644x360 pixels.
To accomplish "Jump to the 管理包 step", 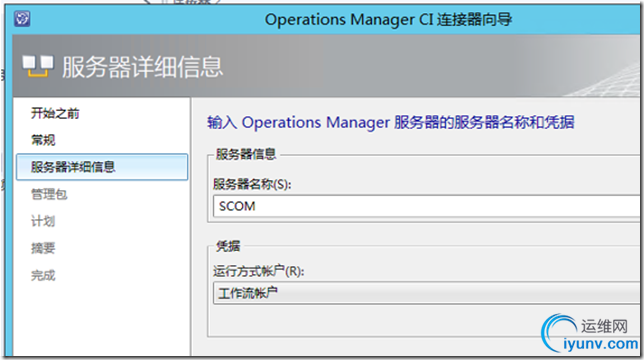I will click(x=49, y=194).
